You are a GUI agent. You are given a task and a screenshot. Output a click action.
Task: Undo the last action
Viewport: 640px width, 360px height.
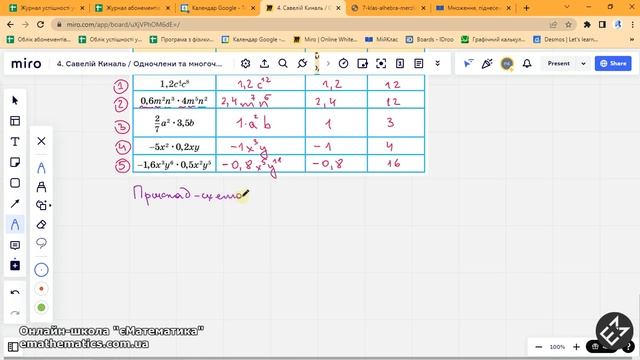tap(15, 292)
